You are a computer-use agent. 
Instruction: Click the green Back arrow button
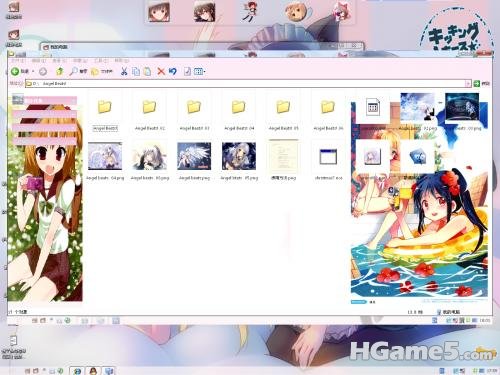click(x=15, y=71)
